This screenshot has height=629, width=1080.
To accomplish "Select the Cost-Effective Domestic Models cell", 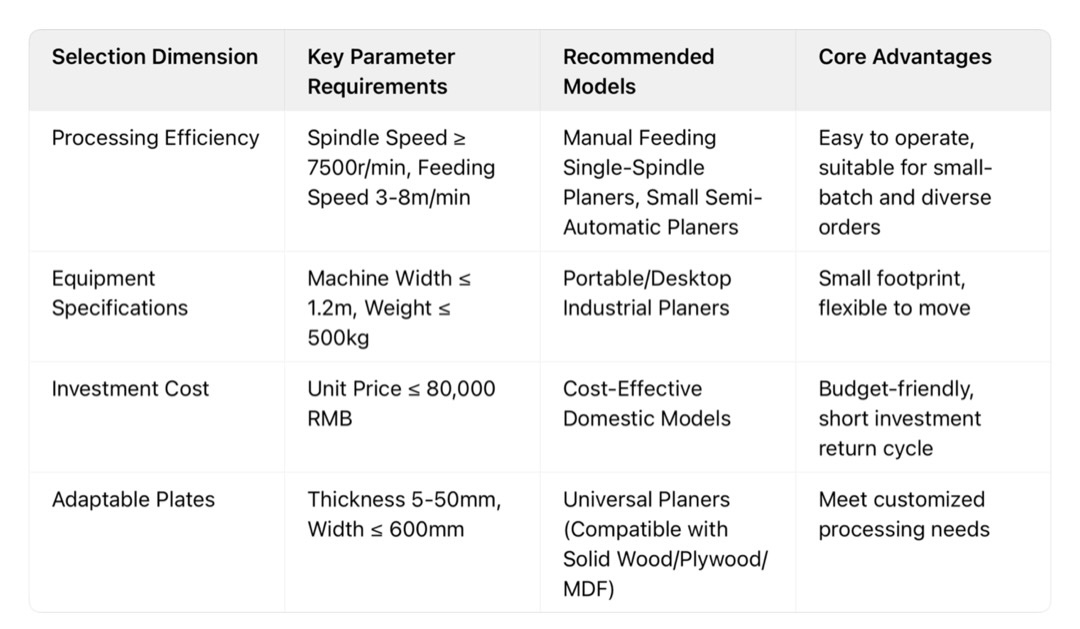I will (646, 403).
